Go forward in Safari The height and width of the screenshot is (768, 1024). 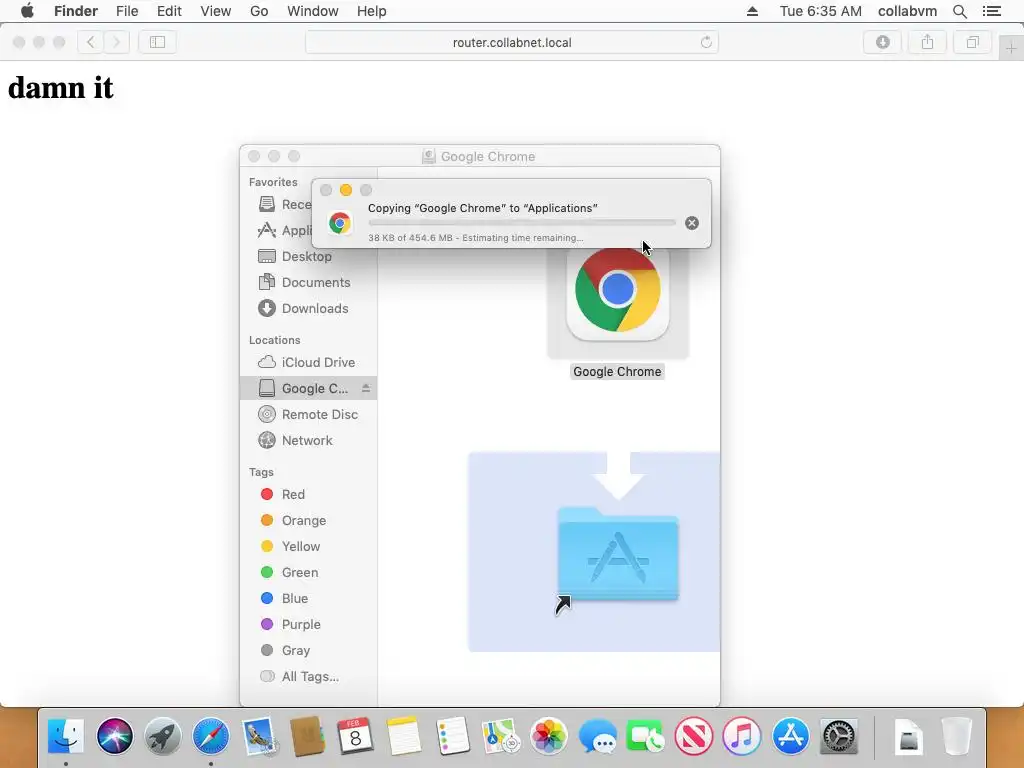coord(116,42)
